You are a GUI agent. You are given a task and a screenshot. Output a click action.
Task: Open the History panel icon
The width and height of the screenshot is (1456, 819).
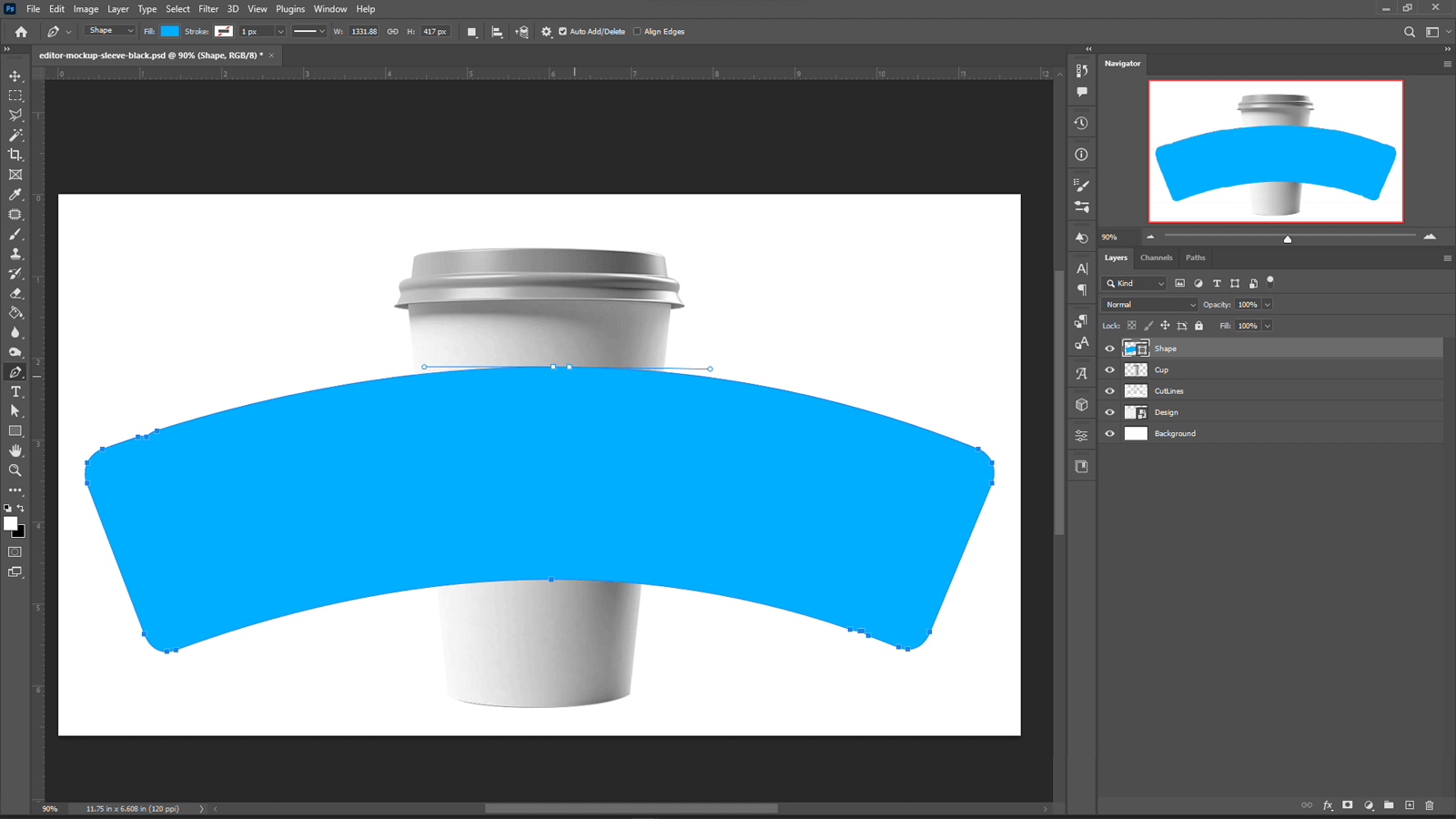[1081, 122]
